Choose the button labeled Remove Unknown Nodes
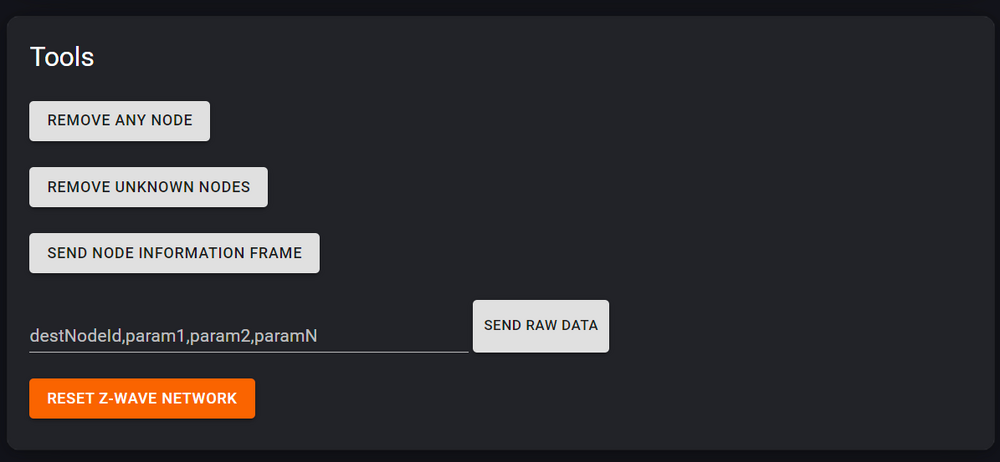 [148, 187]
